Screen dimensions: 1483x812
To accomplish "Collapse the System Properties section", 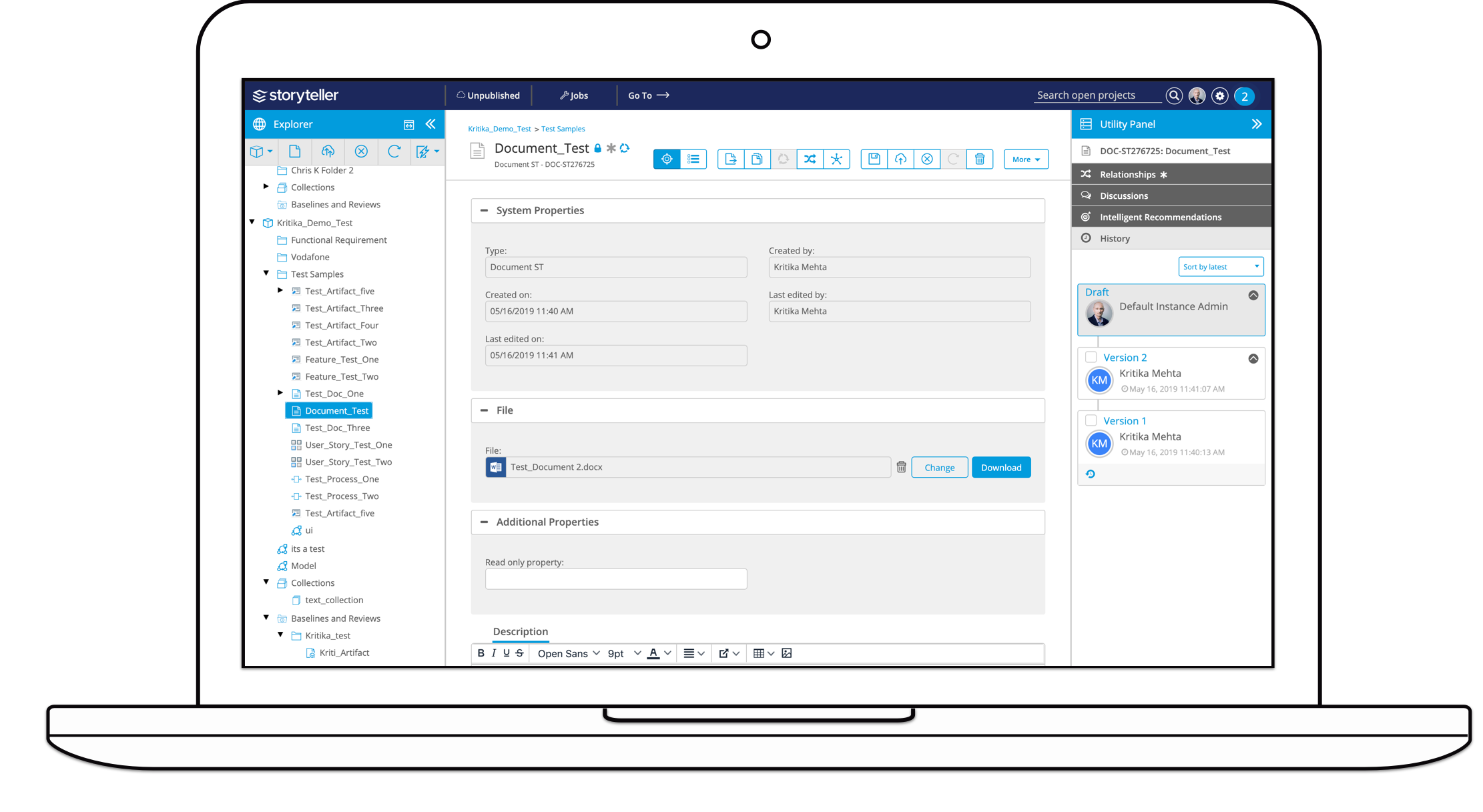I will pos(484,210).
